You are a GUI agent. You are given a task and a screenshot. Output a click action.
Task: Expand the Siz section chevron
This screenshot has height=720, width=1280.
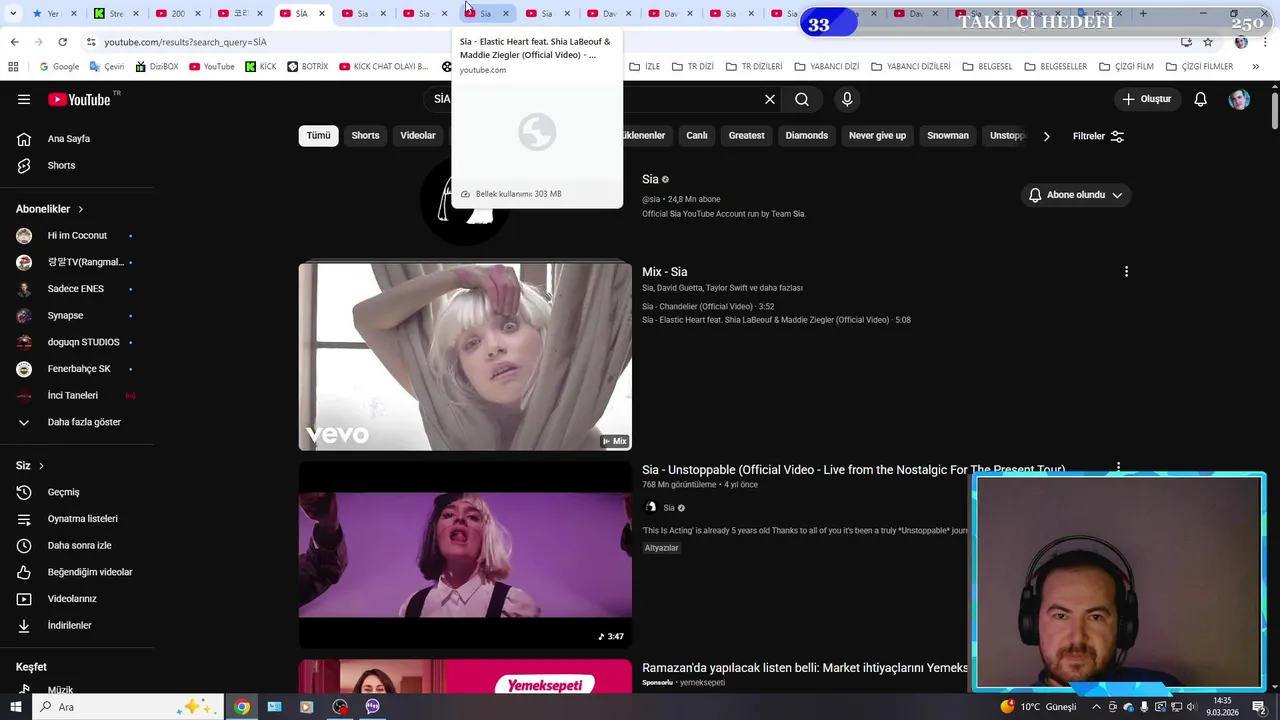click(41, 466)
